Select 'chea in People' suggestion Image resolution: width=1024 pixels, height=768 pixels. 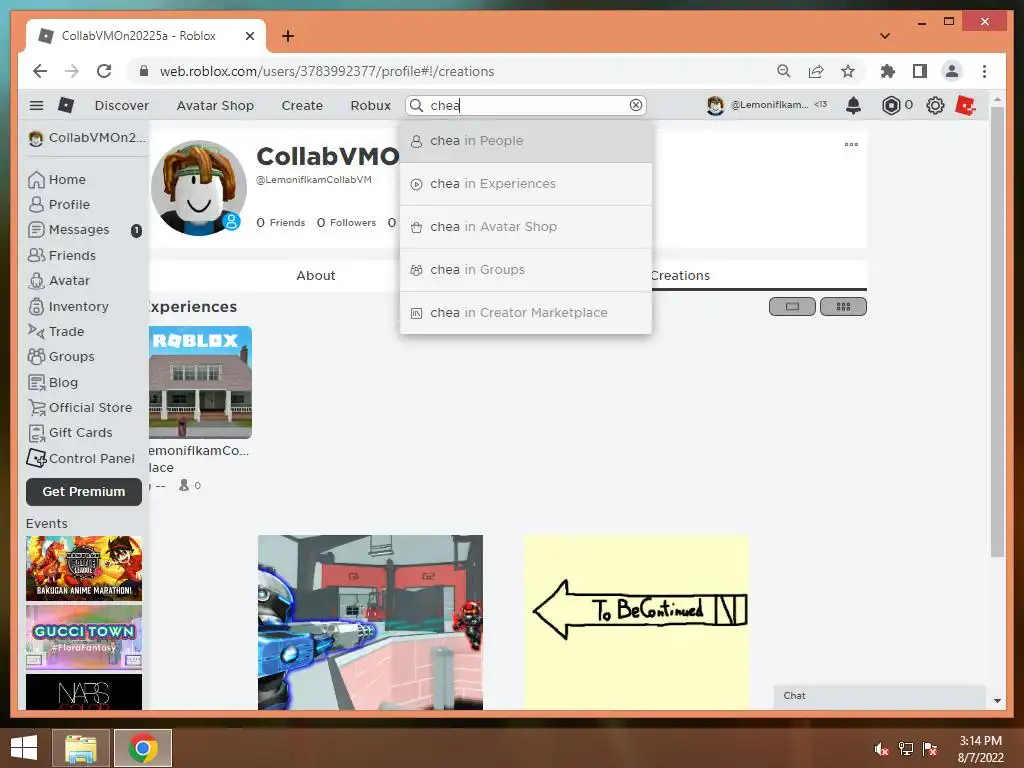(526, 140)
